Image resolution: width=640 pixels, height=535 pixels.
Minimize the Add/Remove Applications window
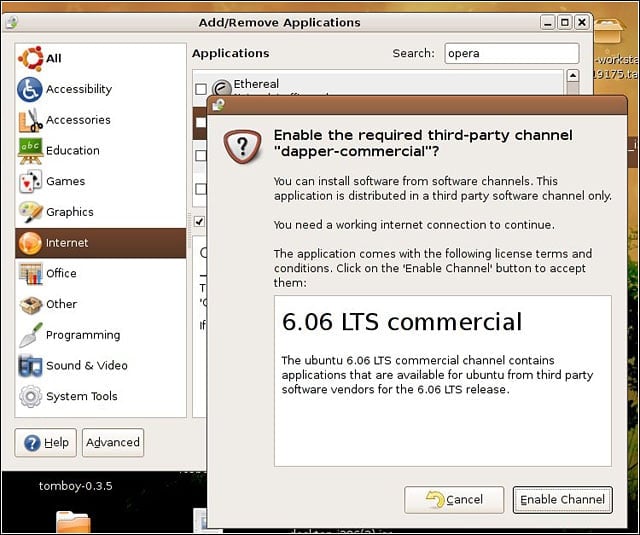click(548, 22)
